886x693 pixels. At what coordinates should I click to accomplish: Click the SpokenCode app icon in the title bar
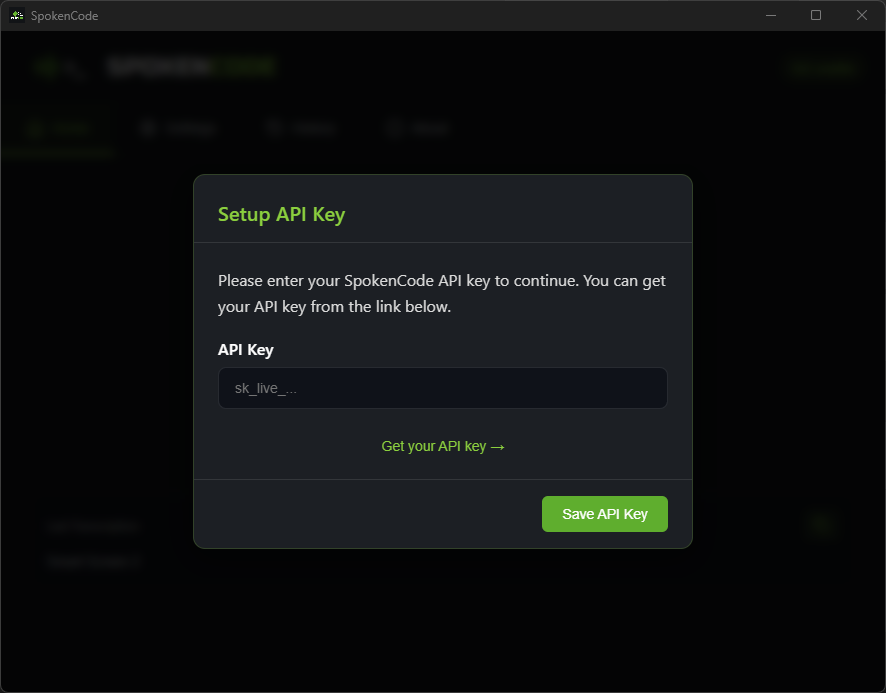(x=14, y=15)
